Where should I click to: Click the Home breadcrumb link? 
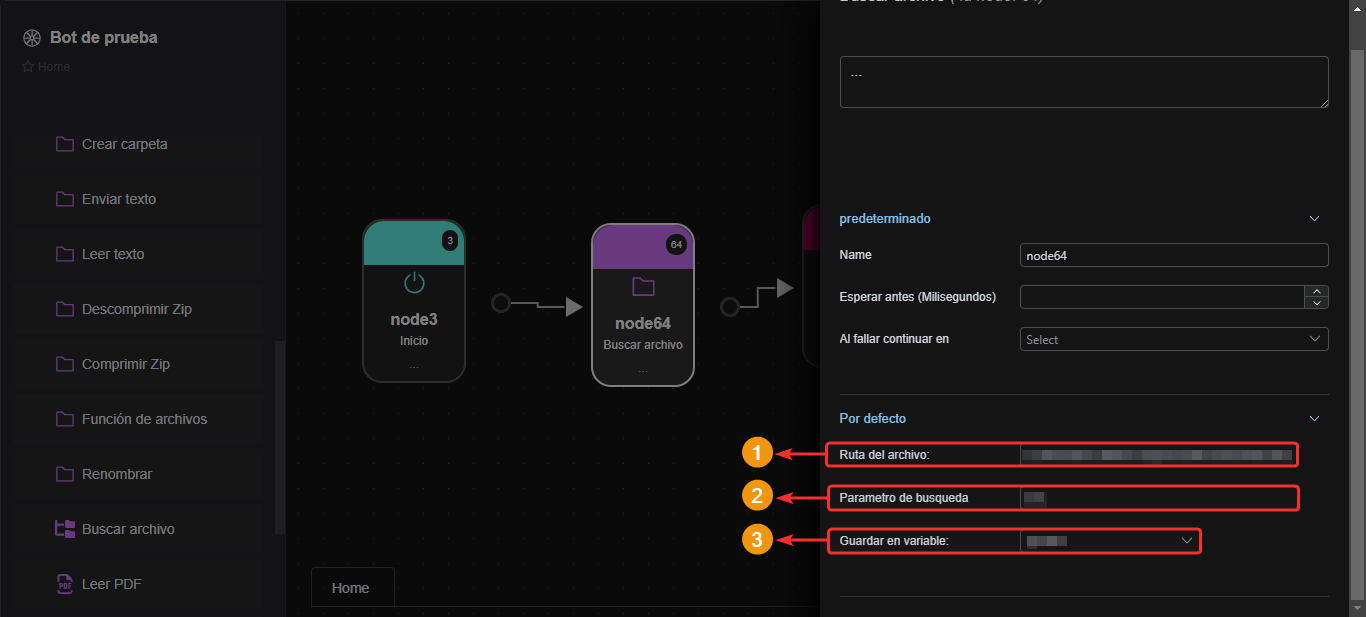[54, 67]
